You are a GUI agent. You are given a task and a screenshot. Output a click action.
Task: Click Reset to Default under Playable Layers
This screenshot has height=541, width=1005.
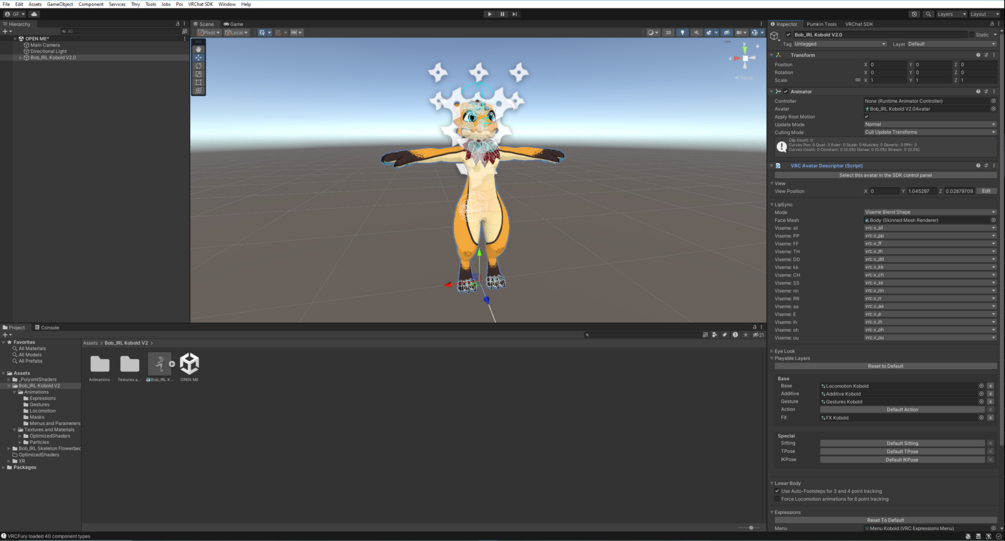click(x=886, y=366)
